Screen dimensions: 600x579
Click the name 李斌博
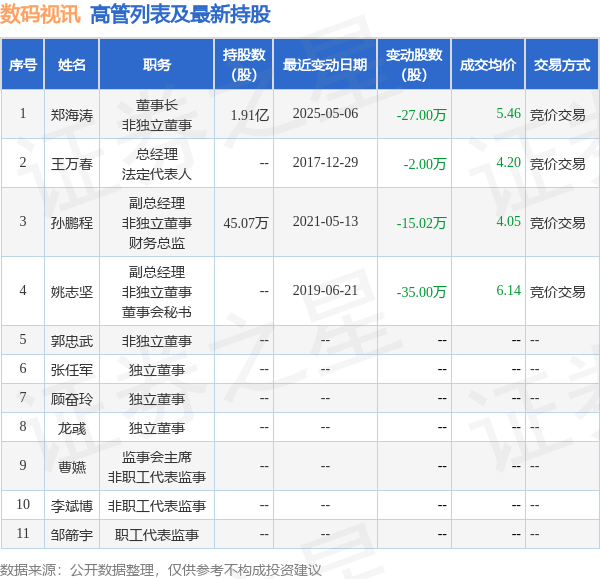[x=72, y=506]
